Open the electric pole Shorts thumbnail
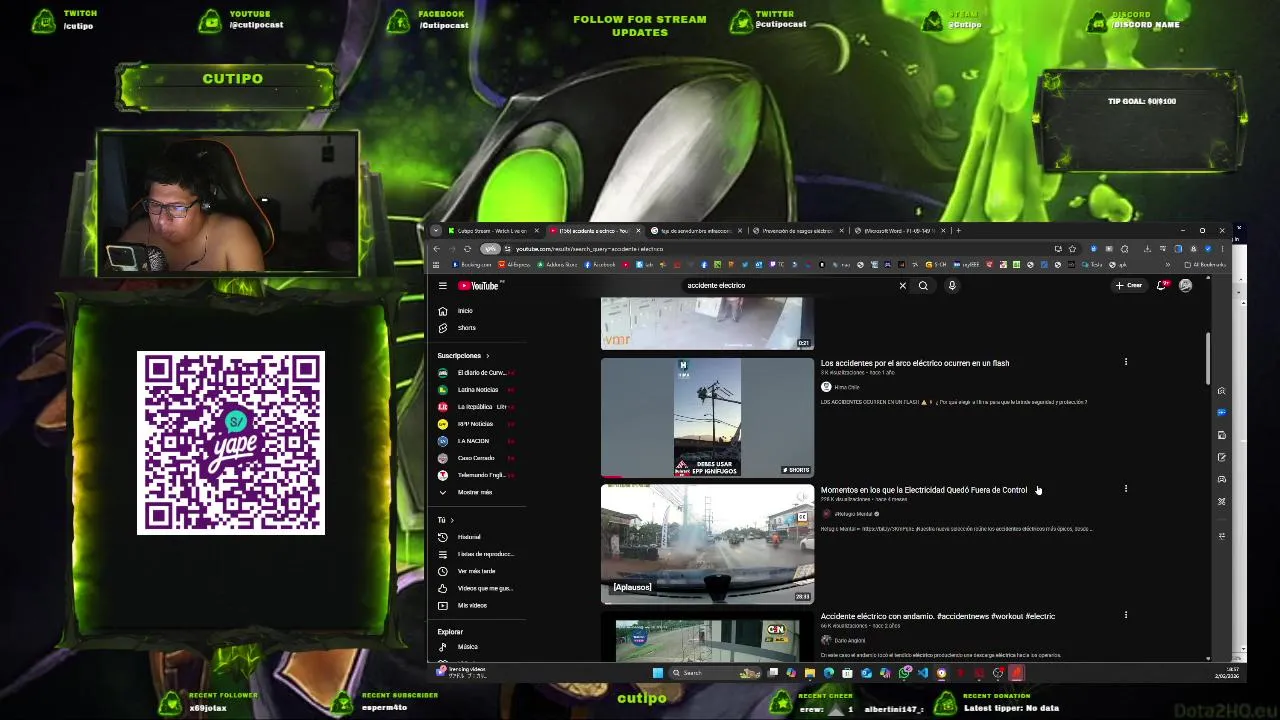The width and height of the screenshot is (1280, 720). (x=707, y=417)
